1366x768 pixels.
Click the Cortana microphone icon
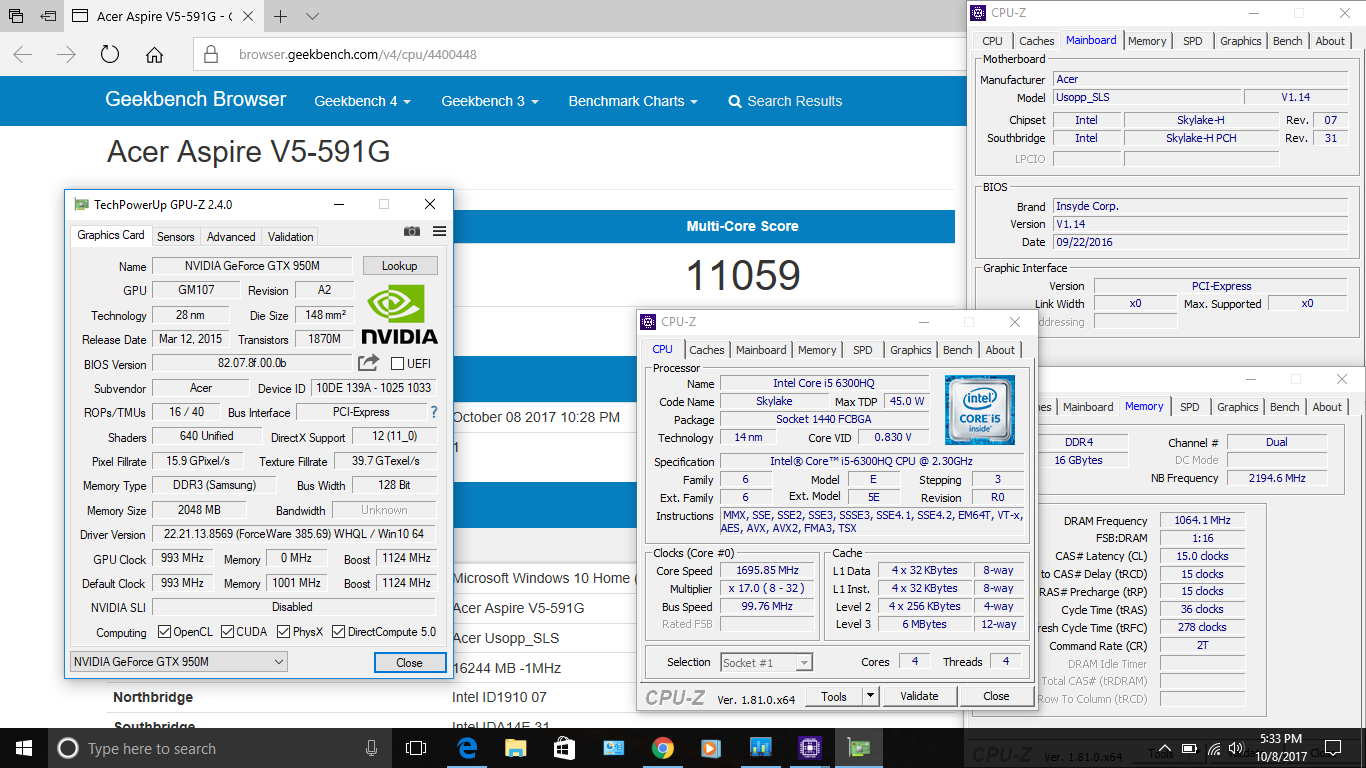(x=372, y=748)
